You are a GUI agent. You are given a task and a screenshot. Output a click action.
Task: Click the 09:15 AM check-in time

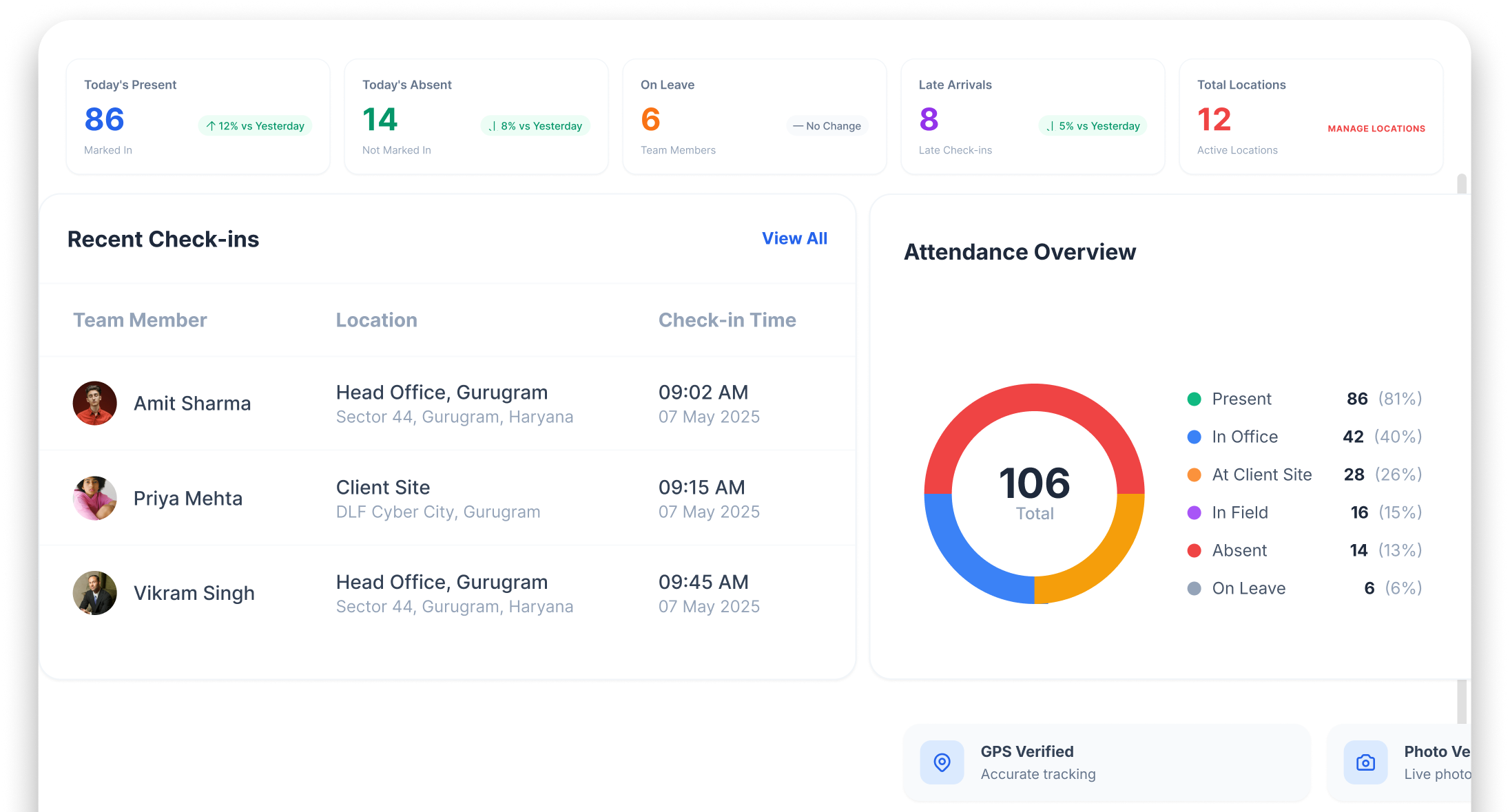(x=702, y=488)
